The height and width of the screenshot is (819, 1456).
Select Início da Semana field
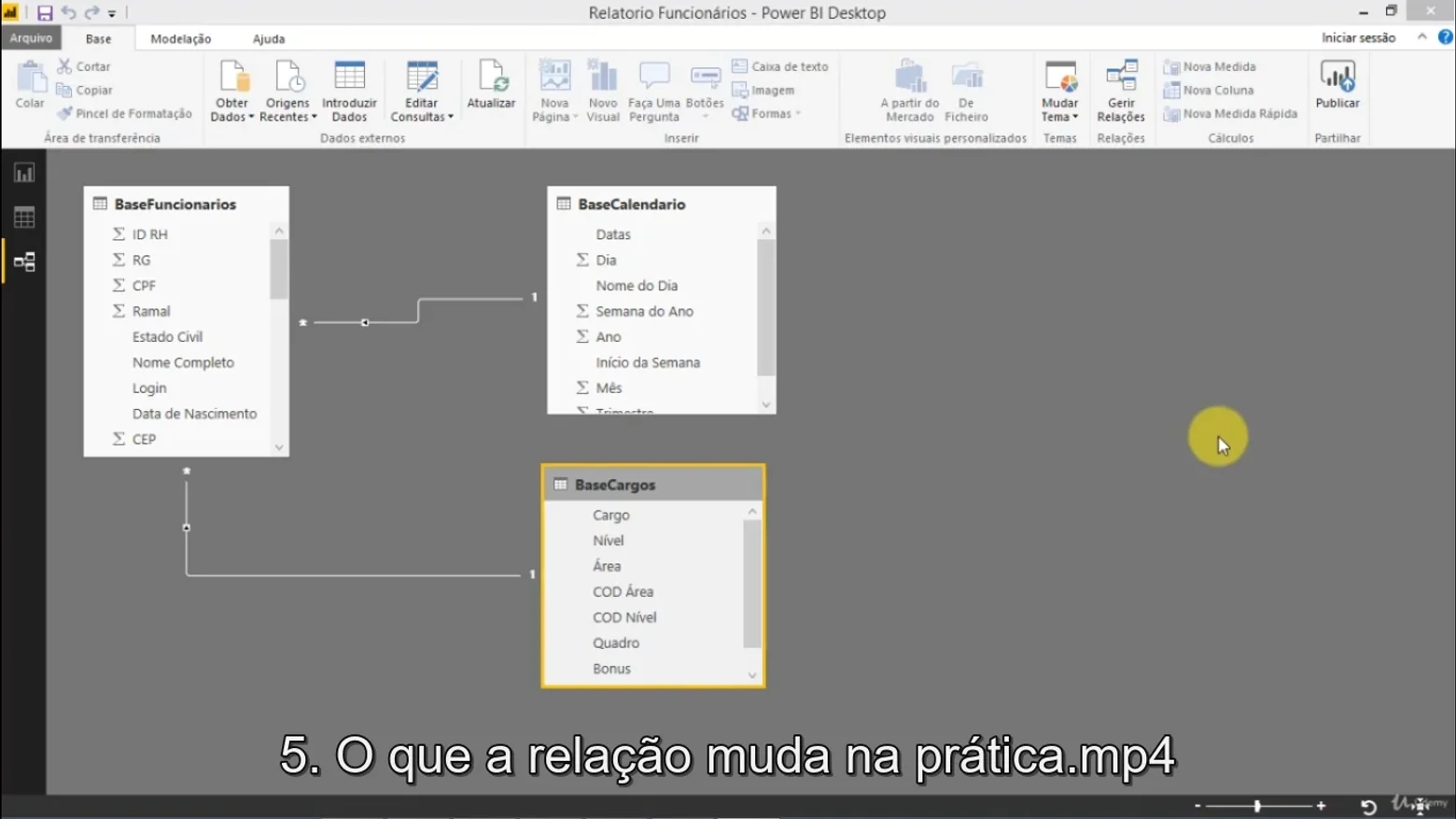648,362
